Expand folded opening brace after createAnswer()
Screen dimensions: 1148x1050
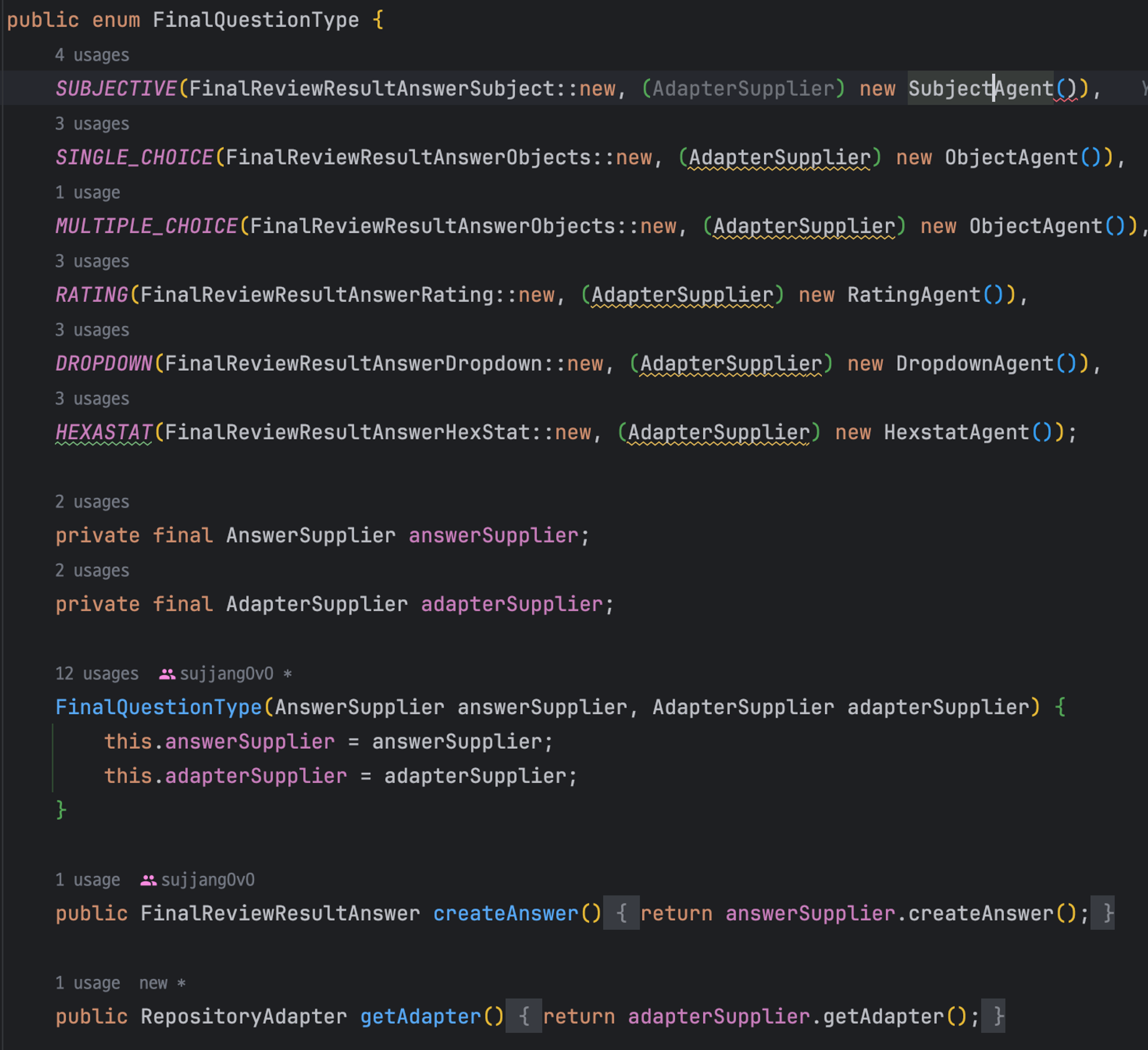coord(621,913)
